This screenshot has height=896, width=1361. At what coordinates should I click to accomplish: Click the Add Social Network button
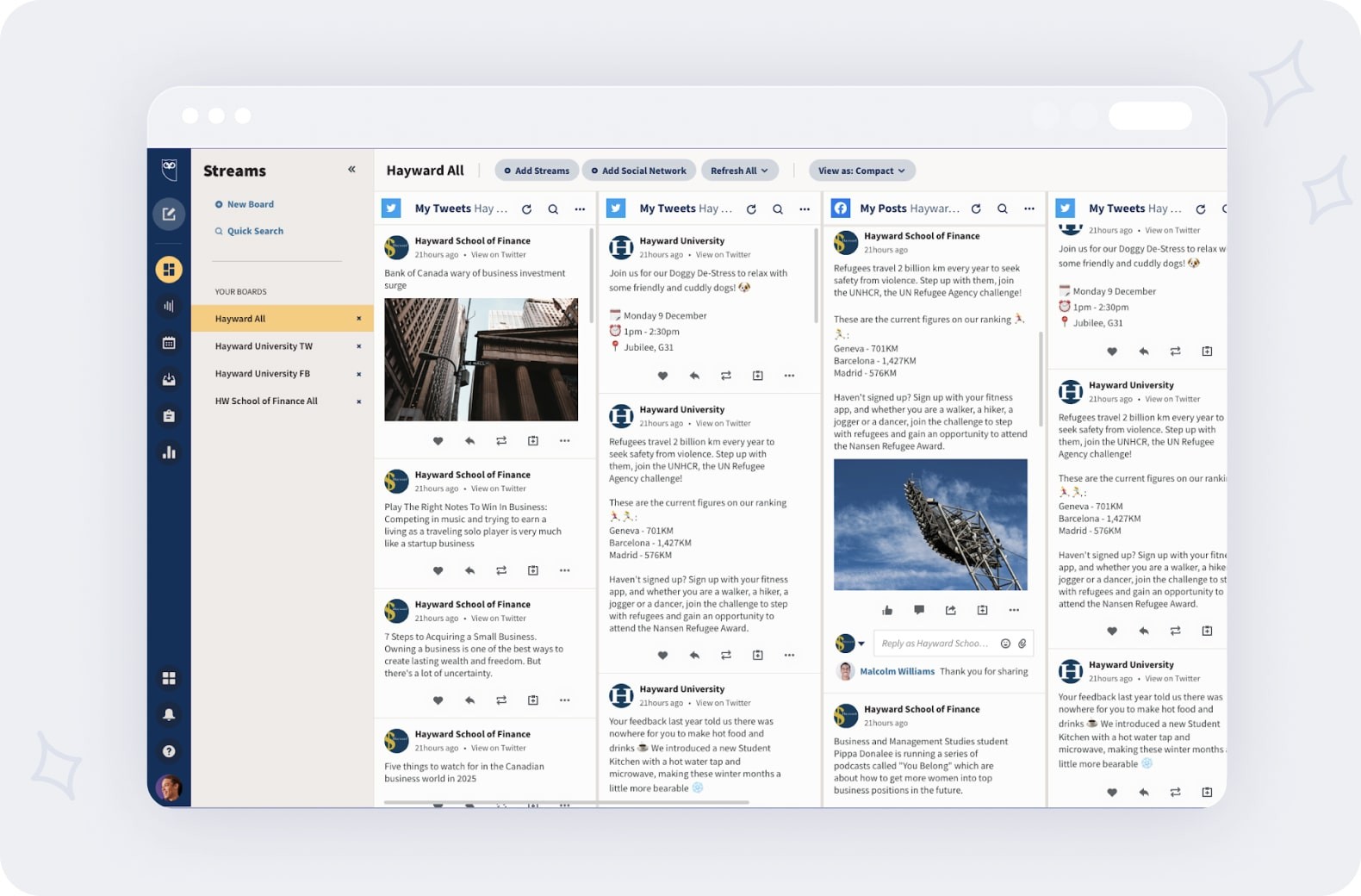pos(638,171)
